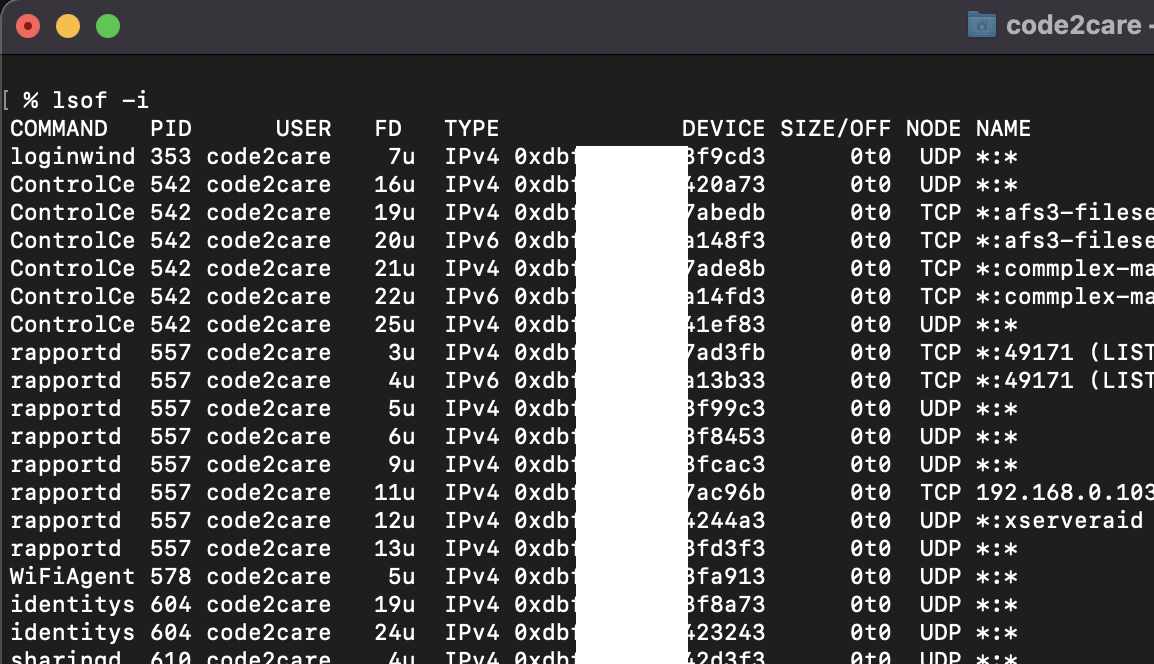This screenshot has width=1154, height=664.
Task: Click the green full-screen window button
Action: [x=106, y=25]
